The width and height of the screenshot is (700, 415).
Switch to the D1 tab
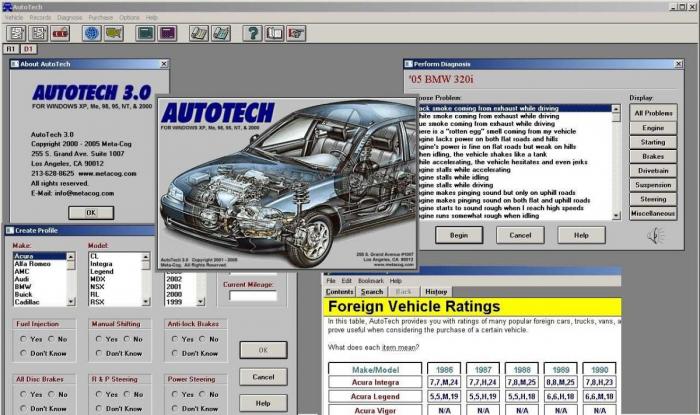click(28, 49)
